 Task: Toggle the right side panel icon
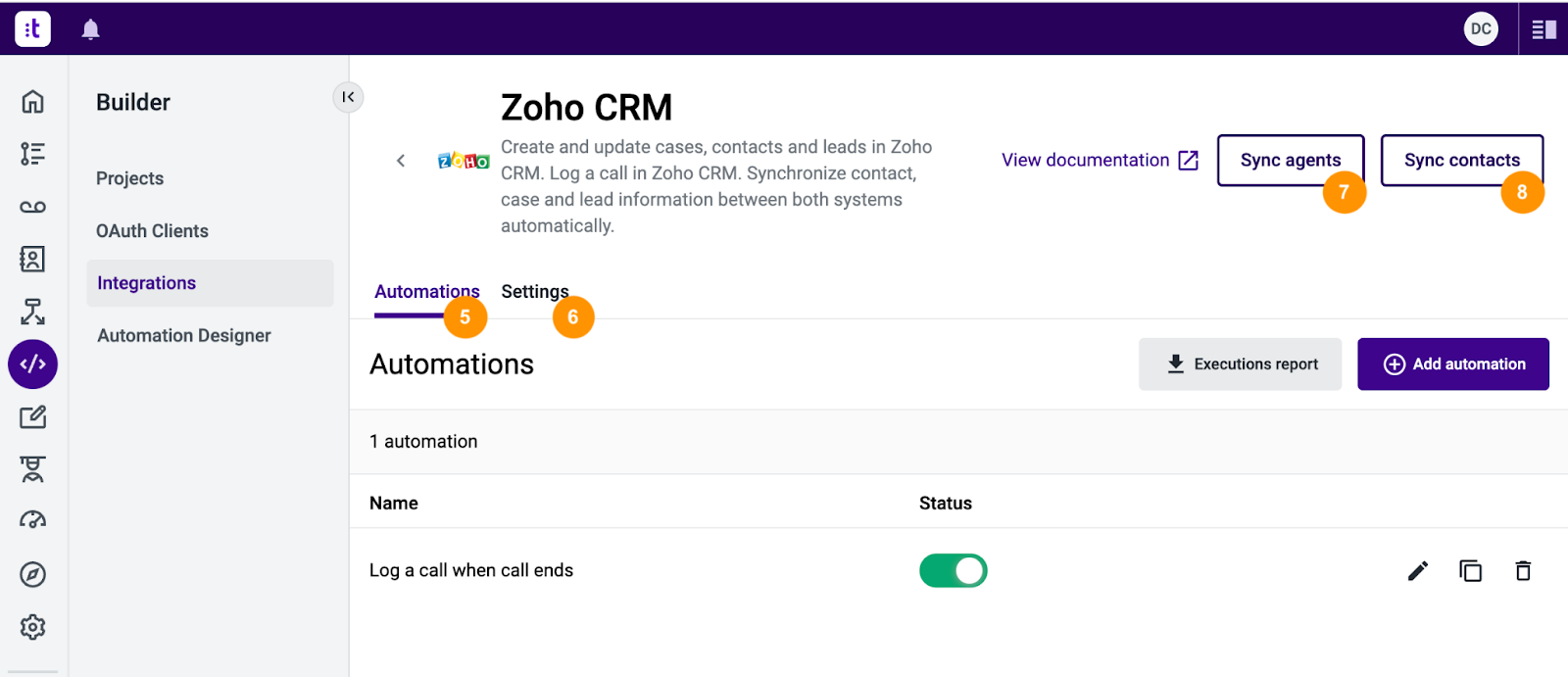(1544, 29)
